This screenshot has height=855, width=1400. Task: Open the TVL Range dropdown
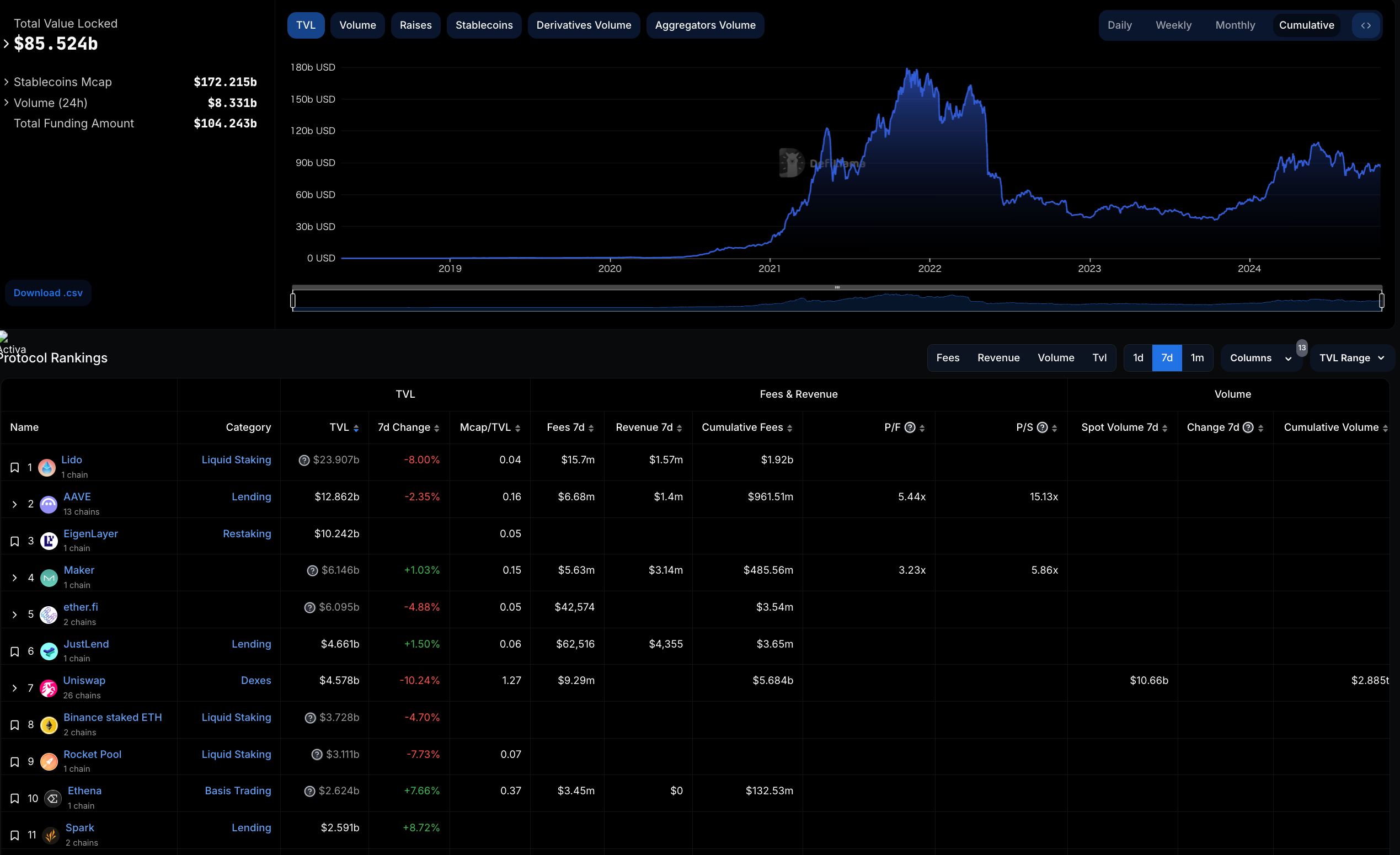1351,358
